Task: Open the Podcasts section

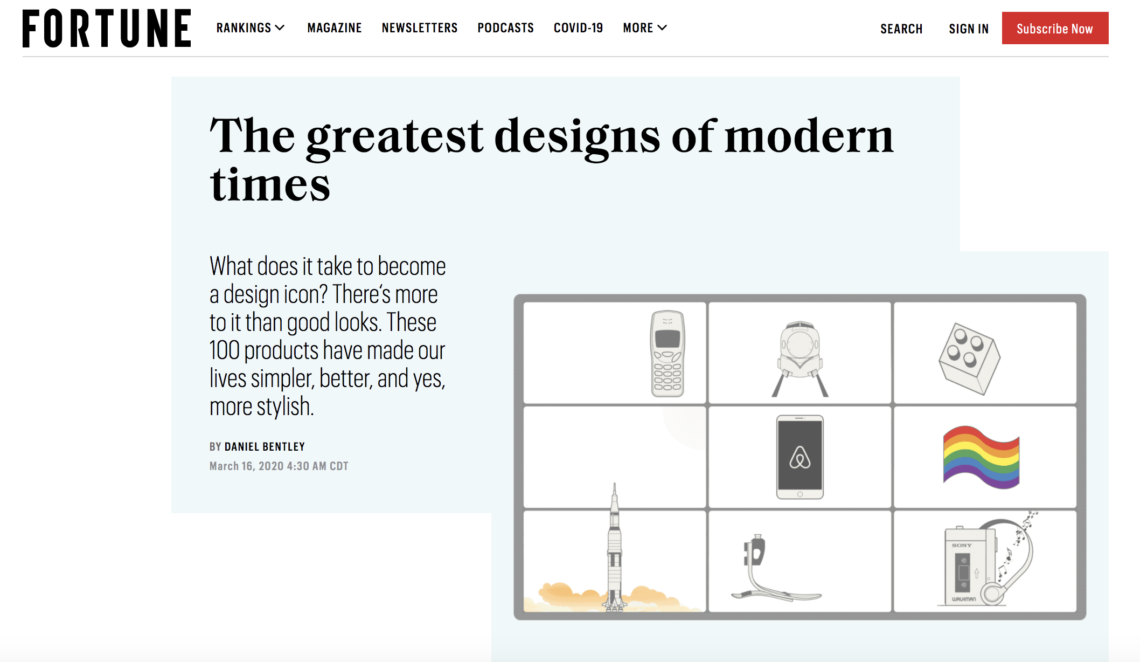Action: coord(505,28)
